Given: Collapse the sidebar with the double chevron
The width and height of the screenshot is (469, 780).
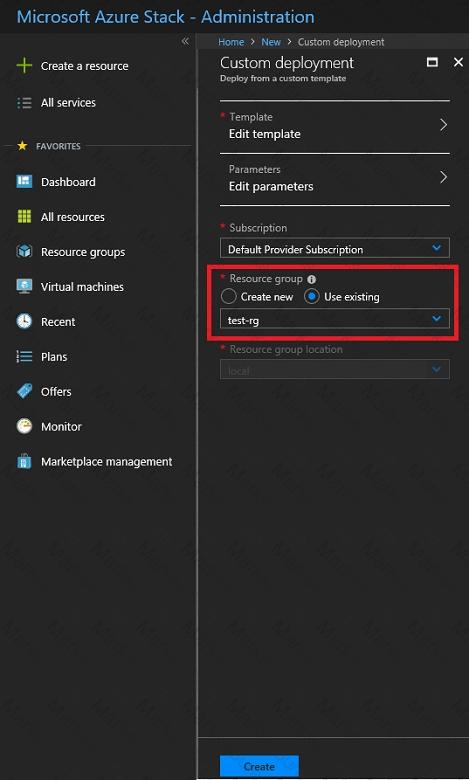Looking at the screenshot, I should [185, 41].
